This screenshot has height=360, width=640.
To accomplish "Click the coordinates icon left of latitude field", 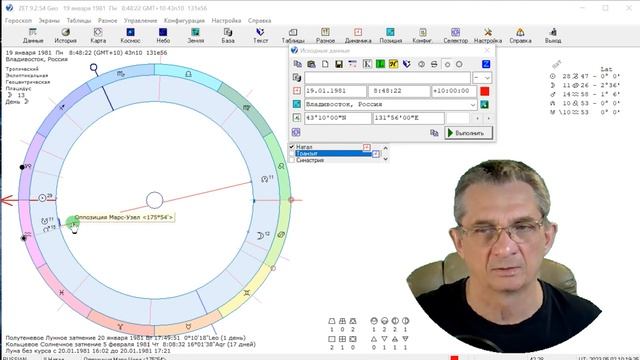I will coord(297,118).
